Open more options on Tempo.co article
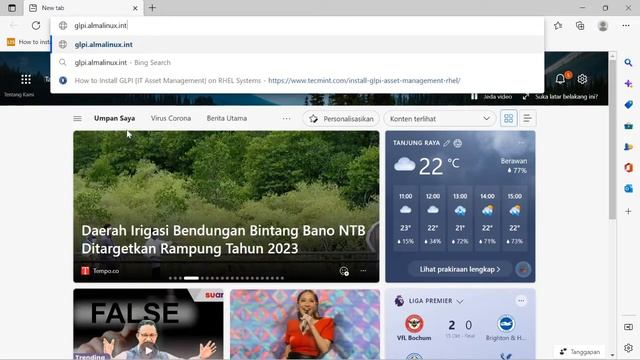The height and width of the screenshot is (360, 640). [363, 271]
